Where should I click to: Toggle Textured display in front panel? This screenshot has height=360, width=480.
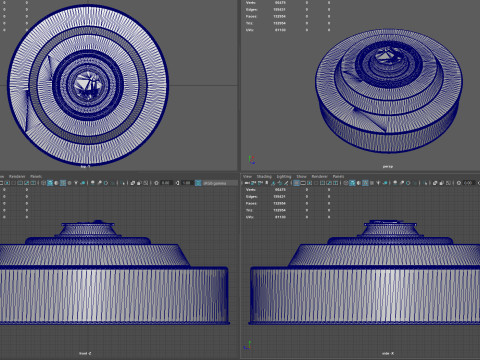[x=69, y=183]
